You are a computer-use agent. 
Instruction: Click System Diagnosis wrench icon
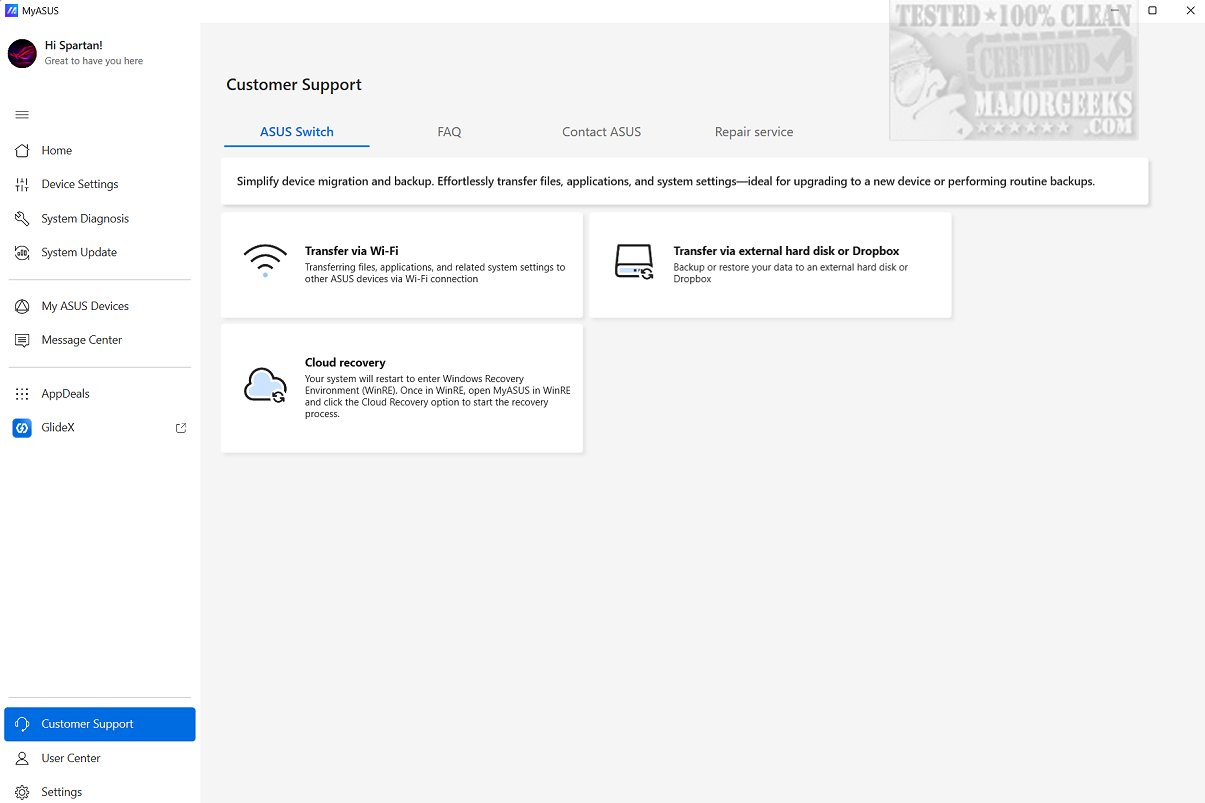[22, 218]
